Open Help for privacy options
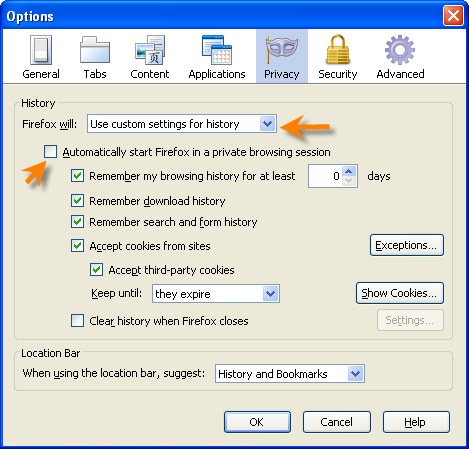 click(416, 422)
